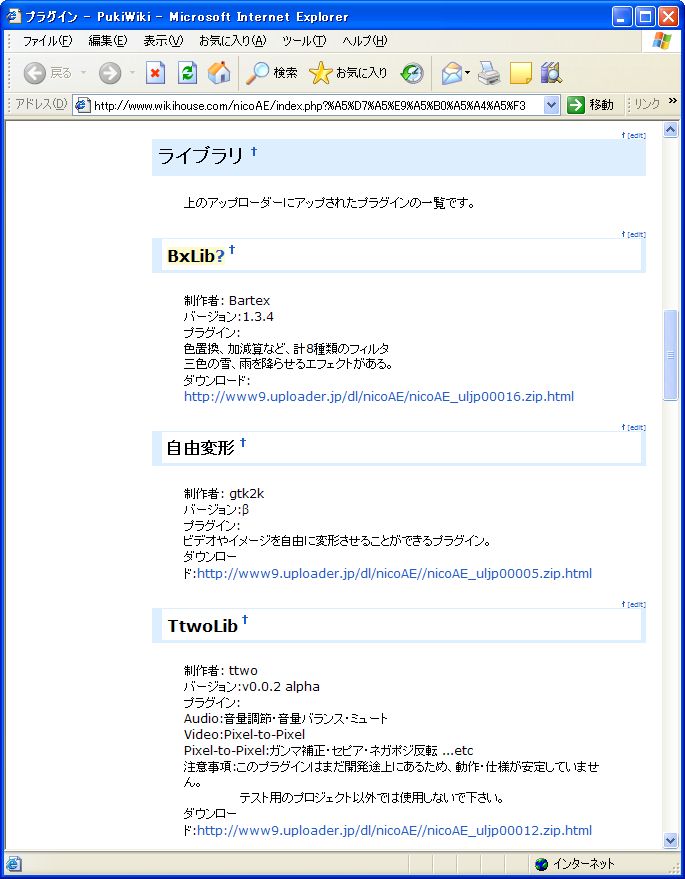Click the text 'バージョン:v0.0.2 alpha'
The height and width of the screenshot is (879, 685).
click(251, 686)
